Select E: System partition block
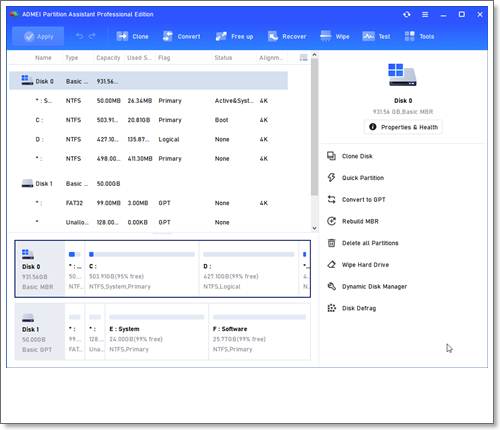500x430 pixels. pos(156,331)
